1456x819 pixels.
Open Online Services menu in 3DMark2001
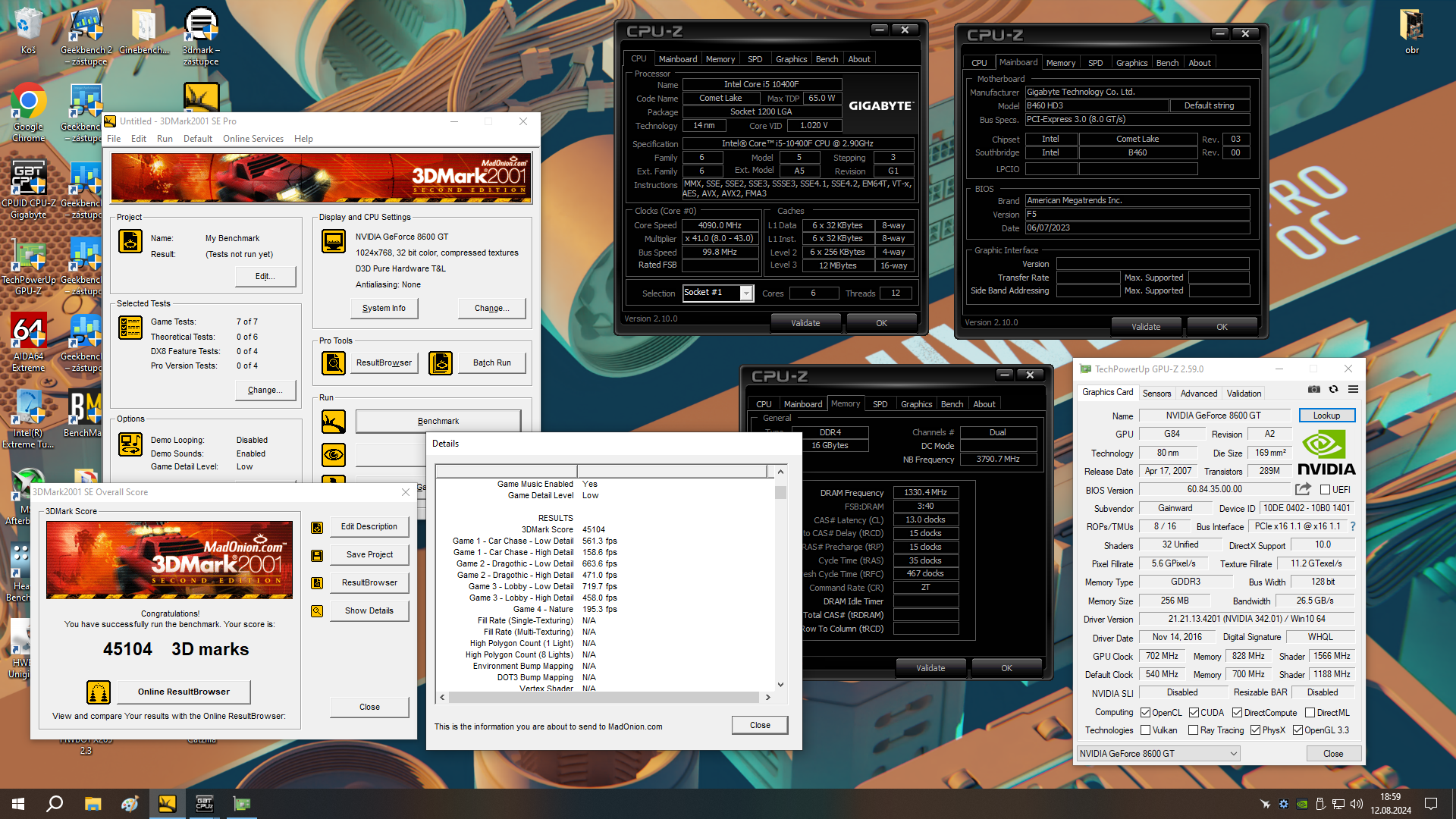[x=253, y=139]
